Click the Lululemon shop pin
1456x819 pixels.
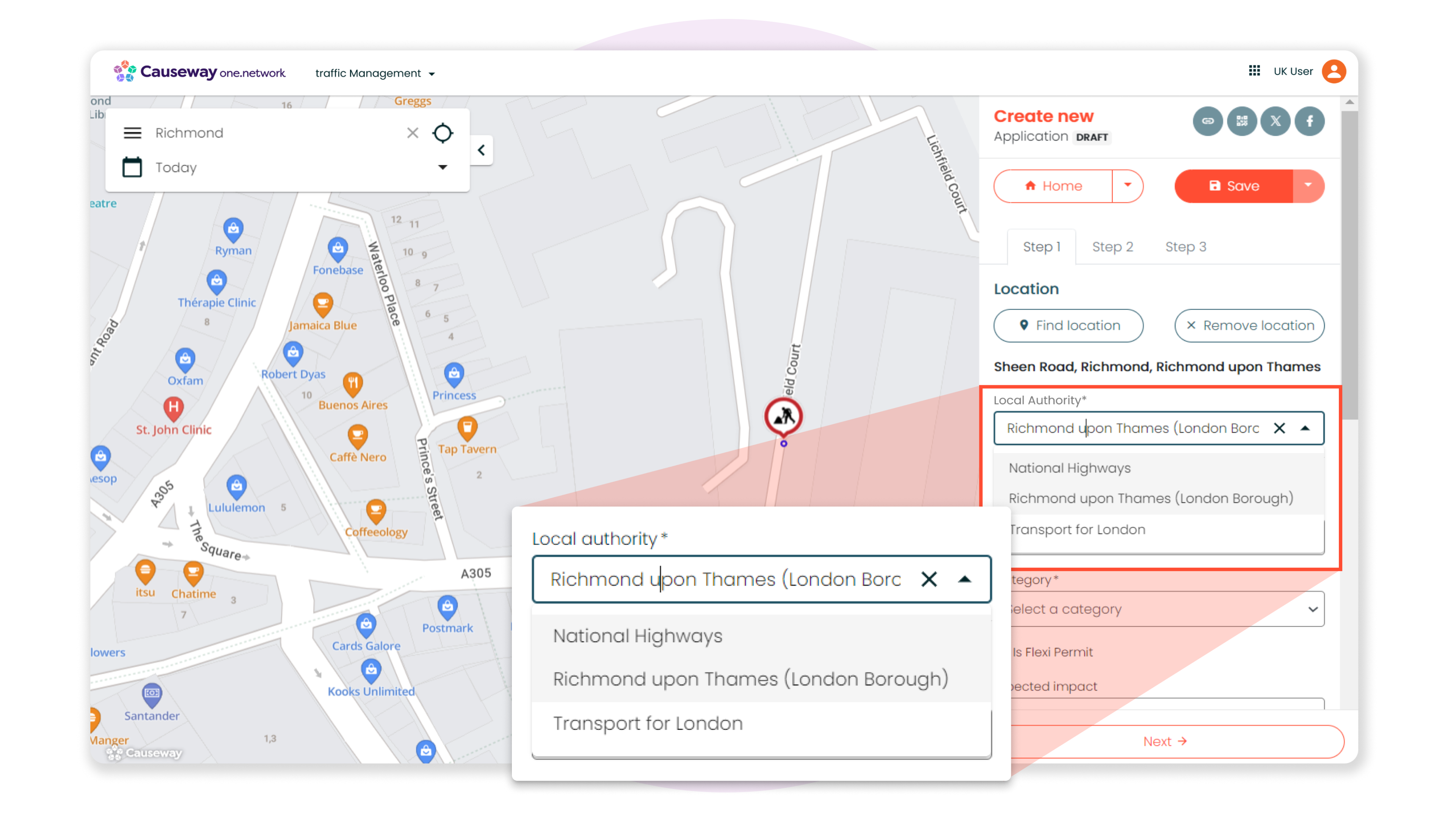[236, 486]
